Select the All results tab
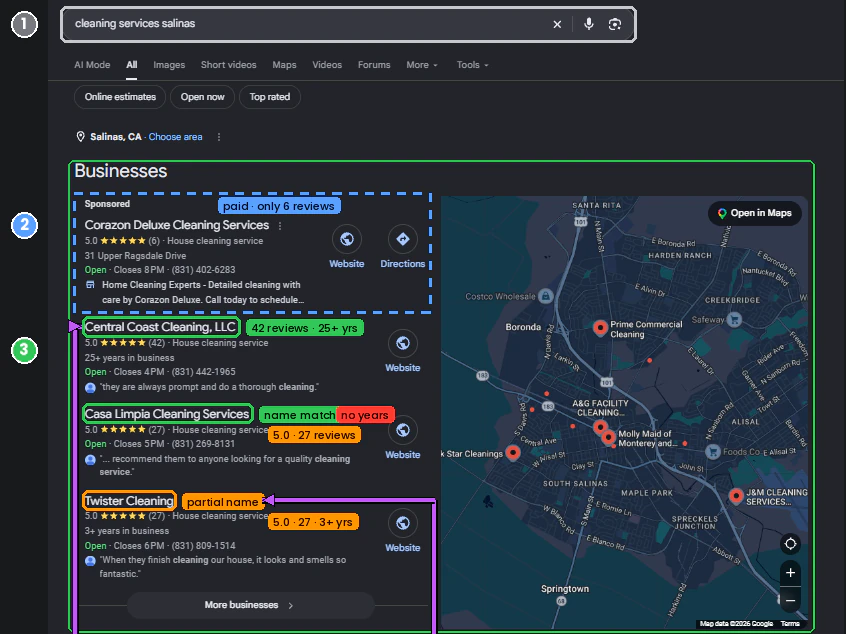The image size is (846, 634). tap(132, 65)
